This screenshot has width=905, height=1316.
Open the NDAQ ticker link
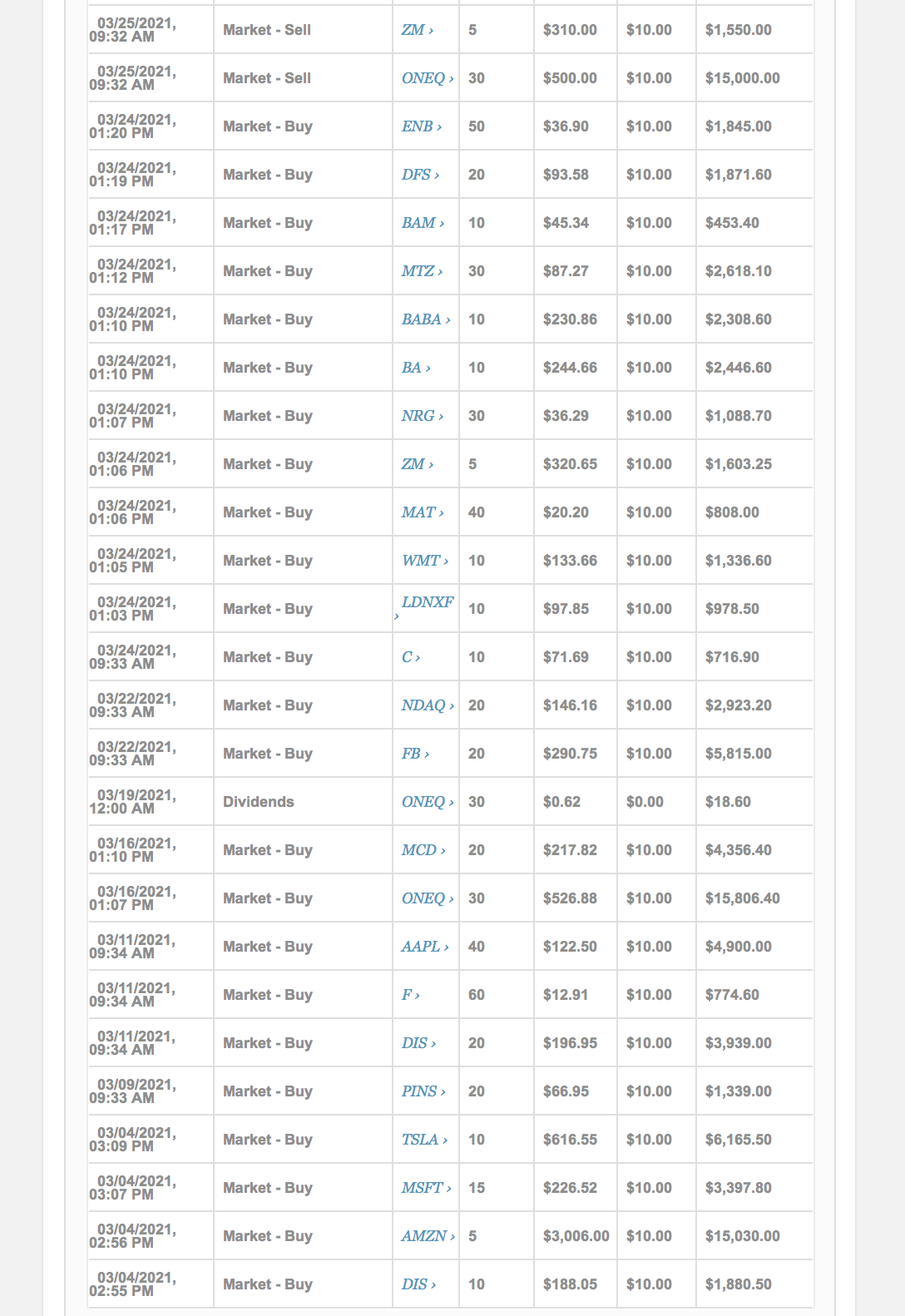click(423, 705)
